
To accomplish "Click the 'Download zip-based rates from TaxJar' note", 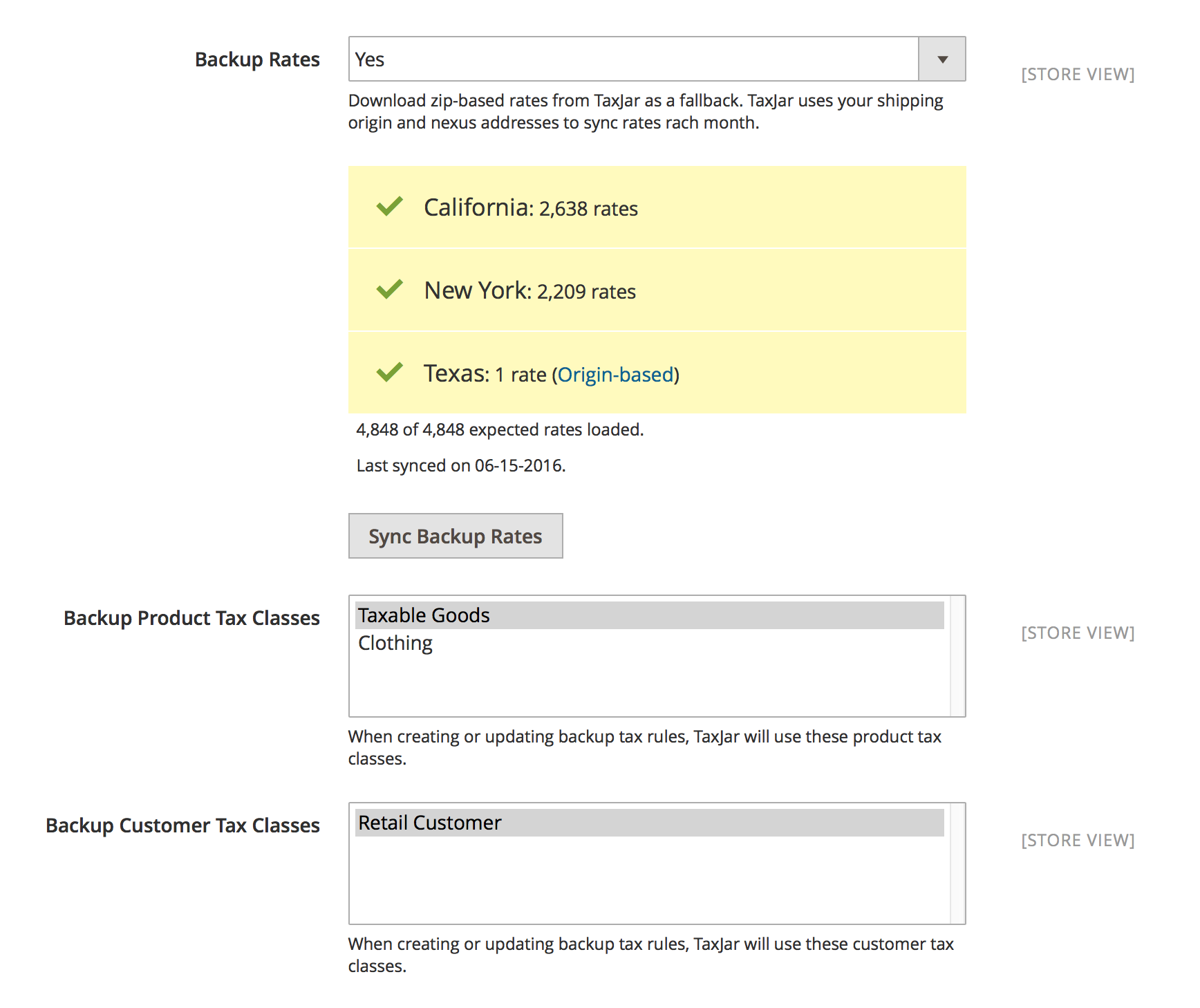I will [x=646, y=111].
